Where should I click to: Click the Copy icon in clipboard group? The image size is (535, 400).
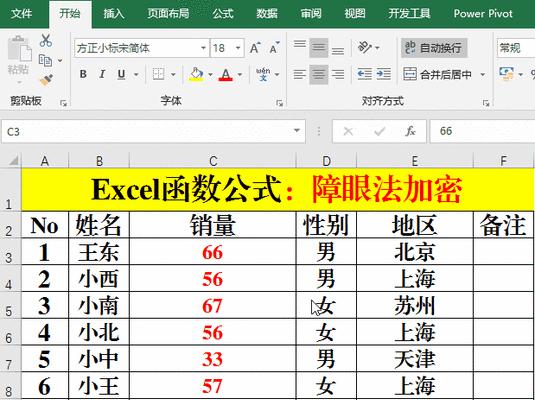coord(45,60)
